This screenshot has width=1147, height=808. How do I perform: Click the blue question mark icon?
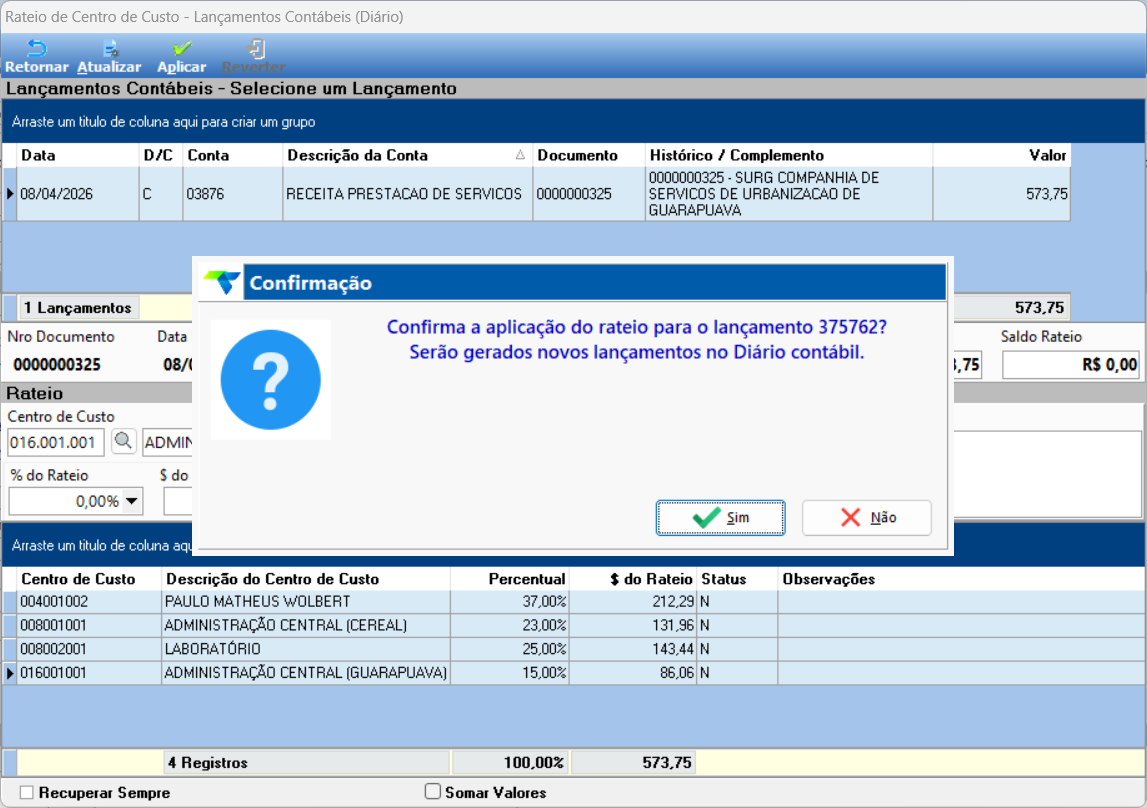pyautogui.click(x=271, y=380)
